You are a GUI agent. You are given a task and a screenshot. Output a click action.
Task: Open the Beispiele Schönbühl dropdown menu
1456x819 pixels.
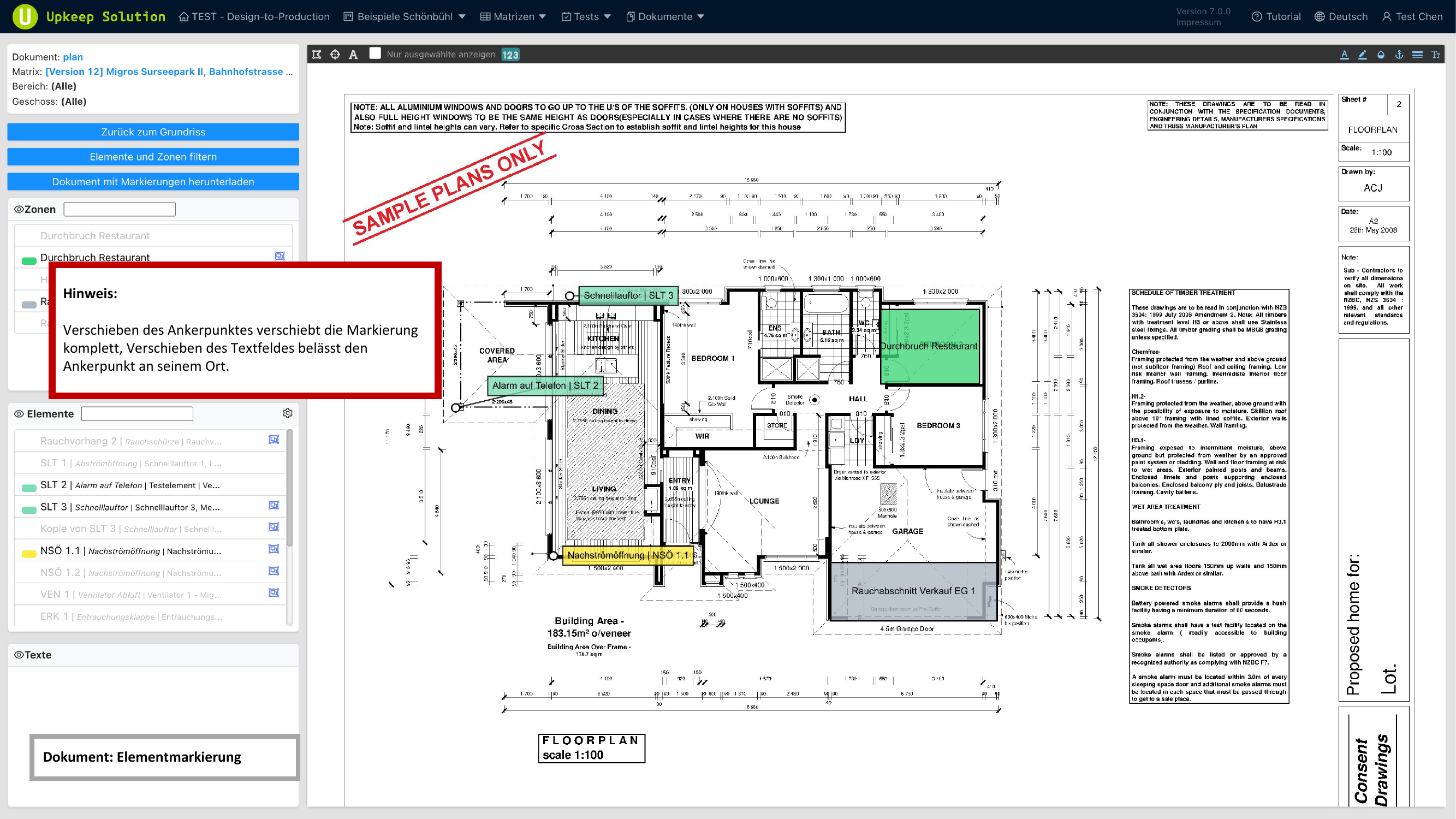(405, 16)
